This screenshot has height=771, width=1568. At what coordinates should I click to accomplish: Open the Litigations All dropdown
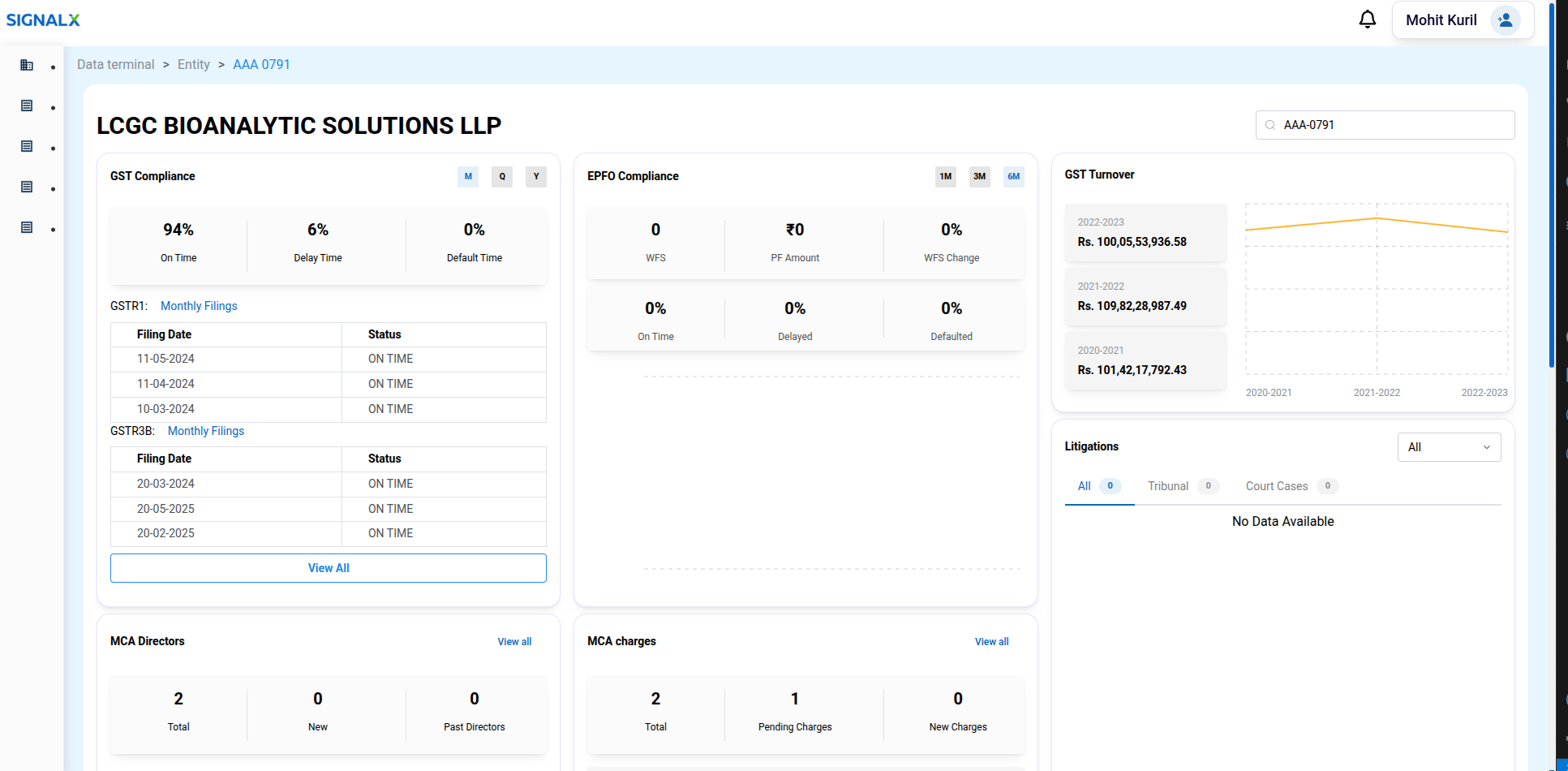[x=1449, y=447]
